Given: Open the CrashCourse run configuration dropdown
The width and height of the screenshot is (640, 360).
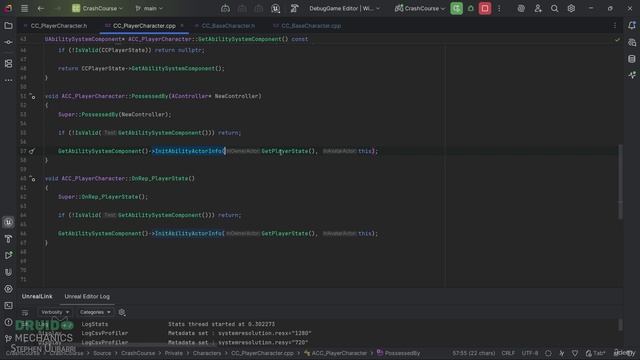Looking at the screenshot, I should pos(419,8).
